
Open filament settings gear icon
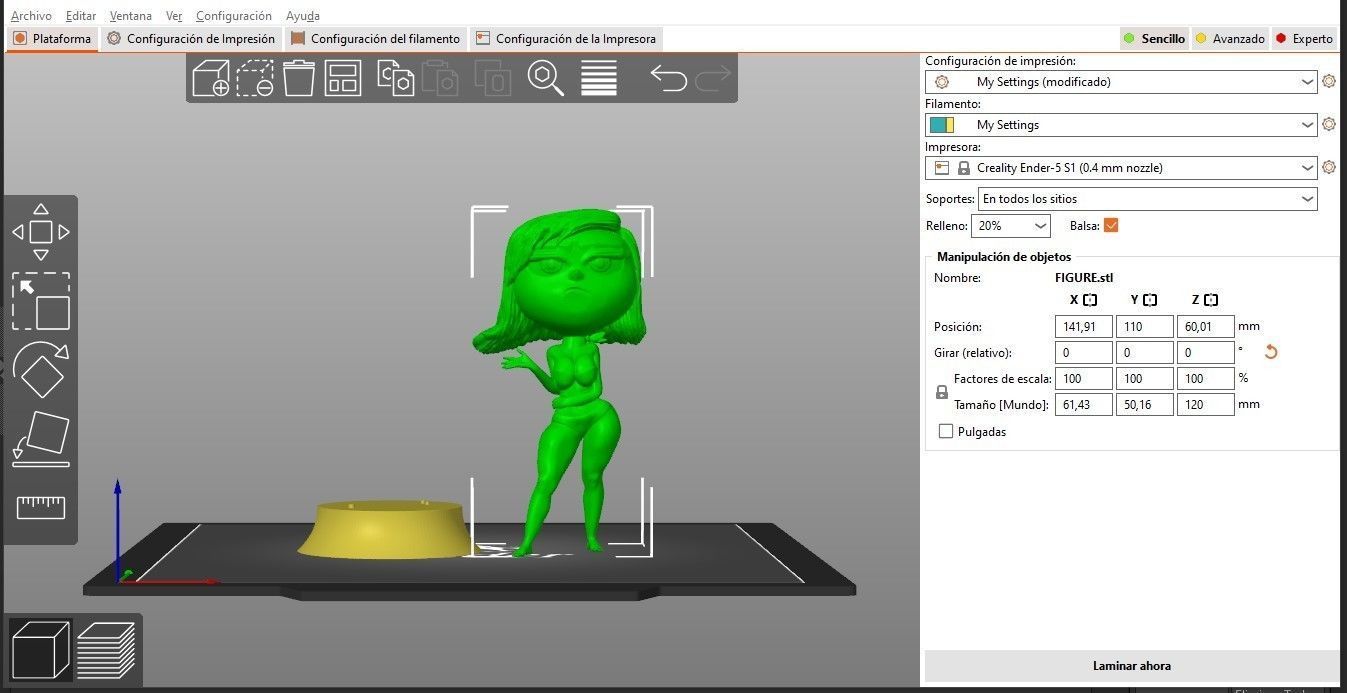[1329, 125]
